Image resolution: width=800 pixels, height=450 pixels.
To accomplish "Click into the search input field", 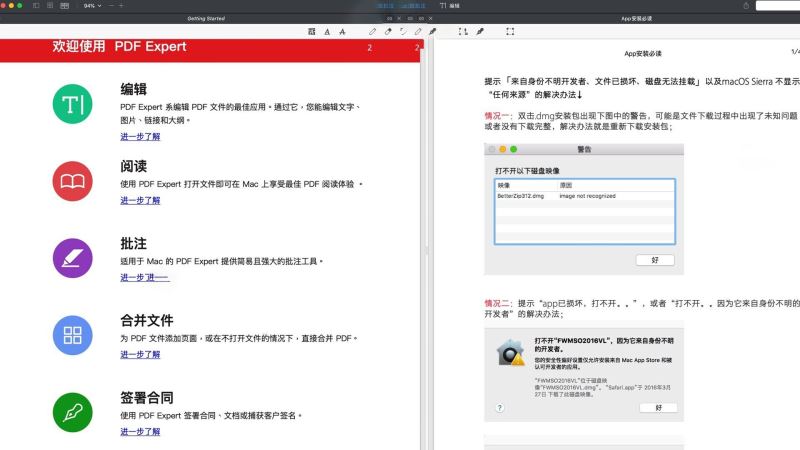I will click(x=778, y=6).
